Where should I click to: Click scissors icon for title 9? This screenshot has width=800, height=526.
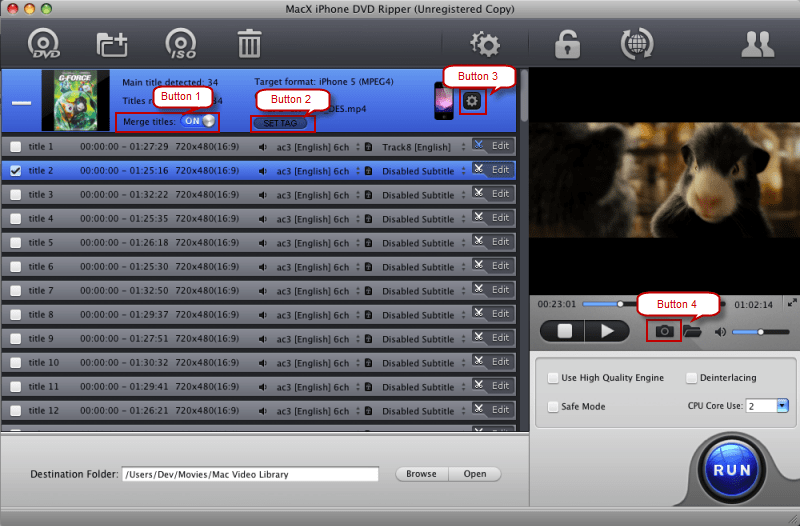click(x=478, y=337)
